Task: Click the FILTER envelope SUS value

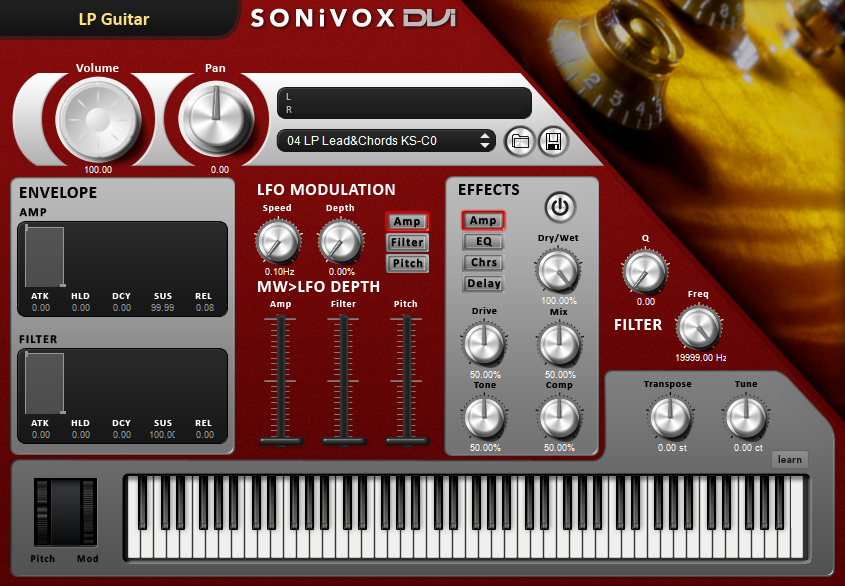Action: click(162, 435)
